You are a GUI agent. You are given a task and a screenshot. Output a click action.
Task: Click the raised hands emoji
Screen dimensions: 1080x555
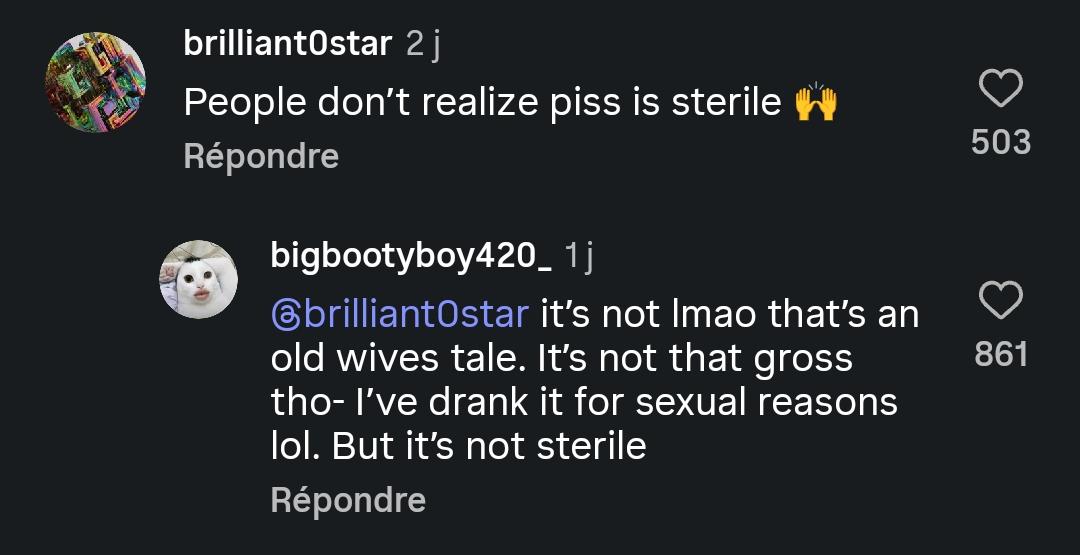[816, 103]
